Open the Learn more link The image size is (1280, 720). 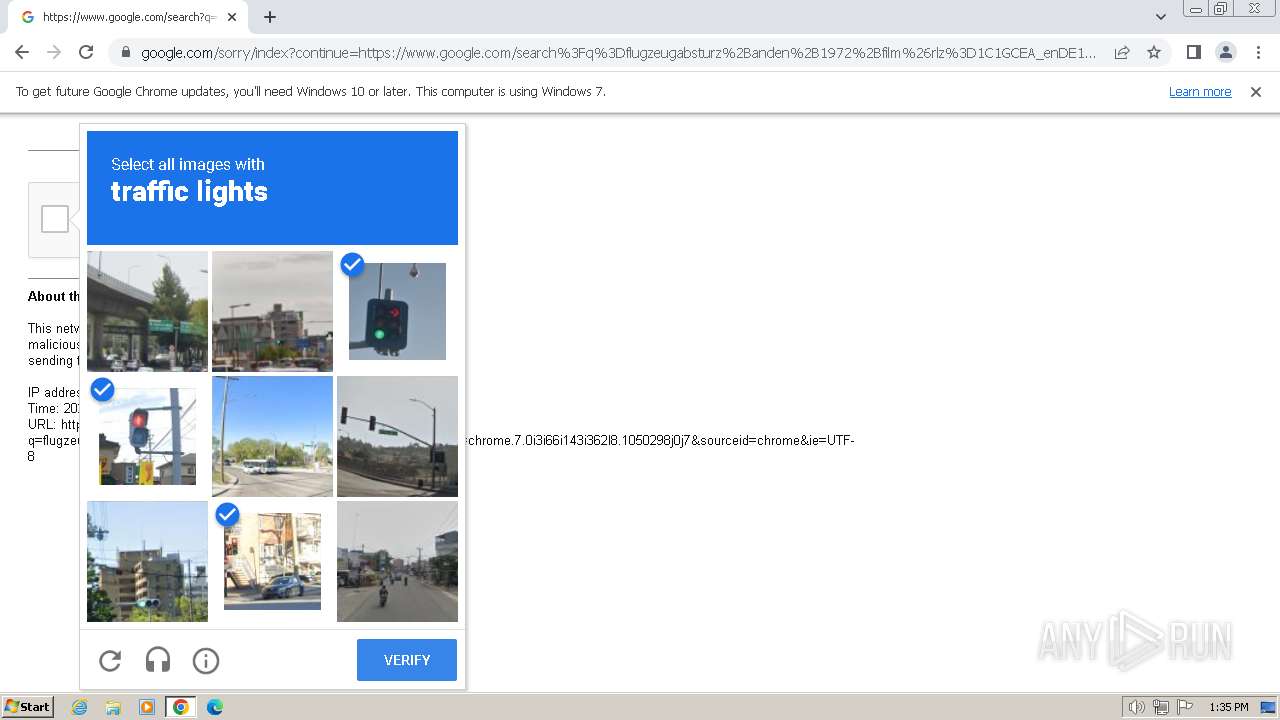point(1200,92)
